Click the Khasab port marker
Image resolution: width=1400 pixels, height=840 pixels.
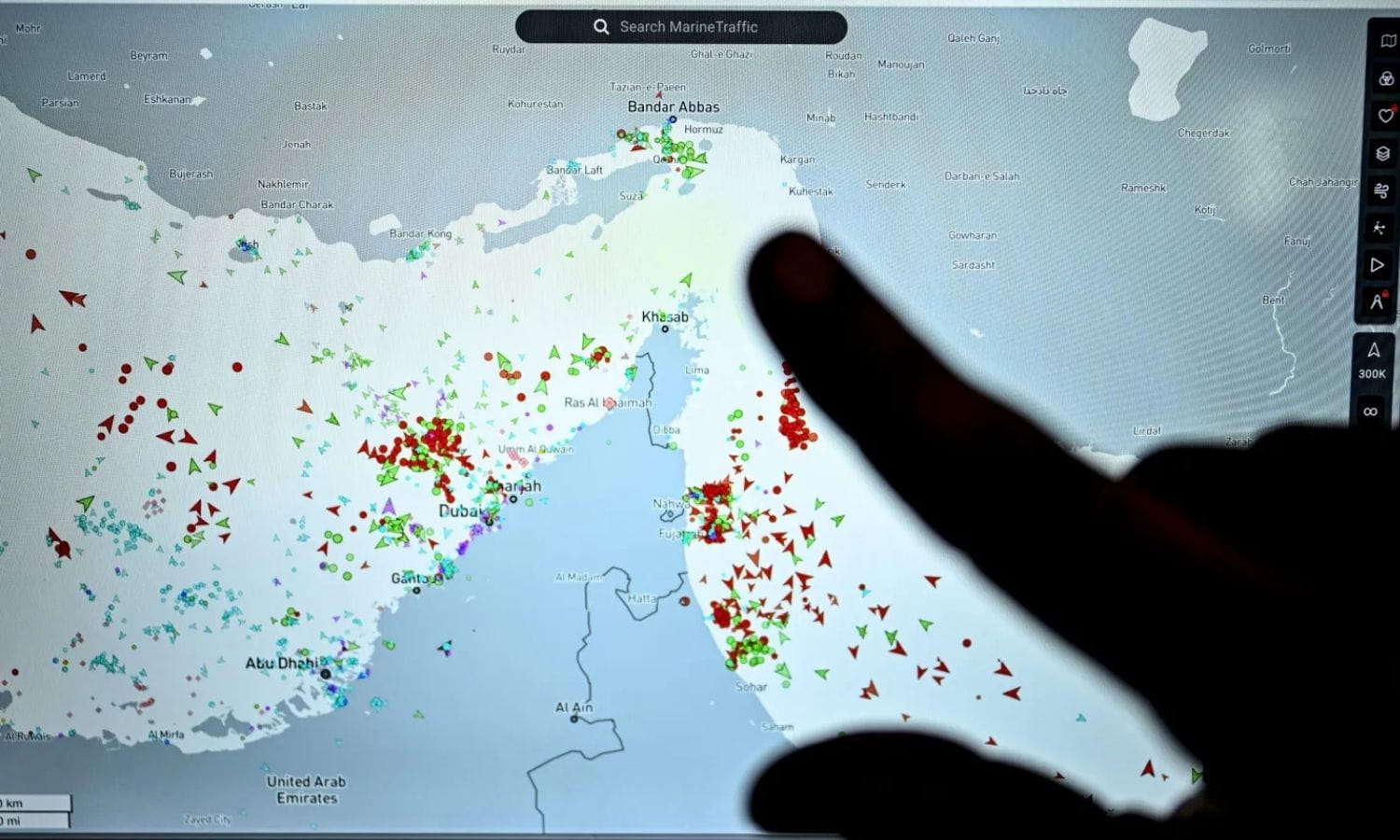click(665, 329)
